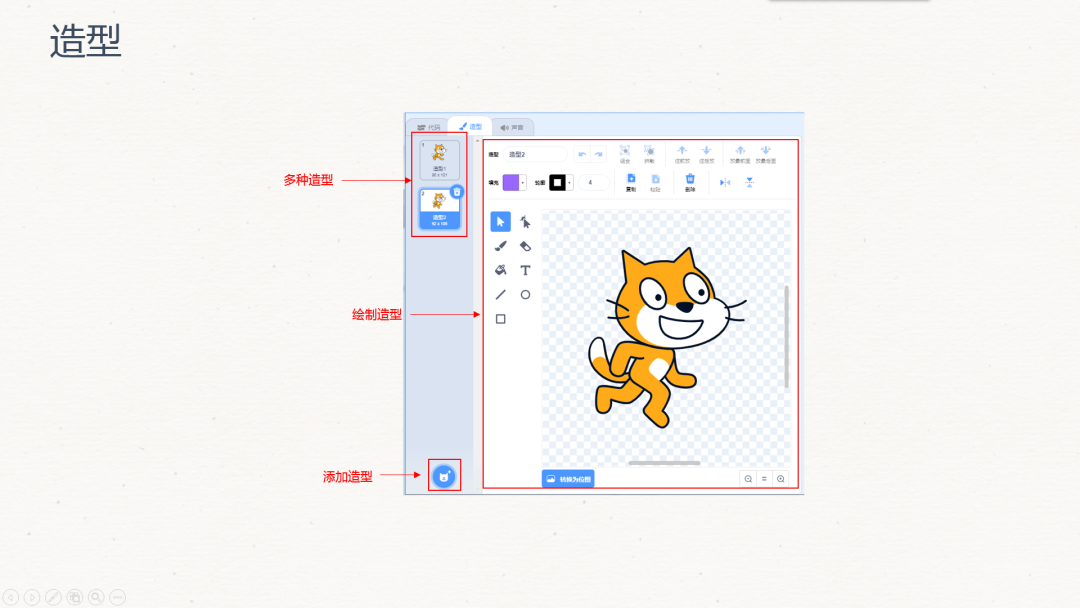Click the Flip Vertical icon
This screenshot has height=608, width=1080.
[749, 182]
